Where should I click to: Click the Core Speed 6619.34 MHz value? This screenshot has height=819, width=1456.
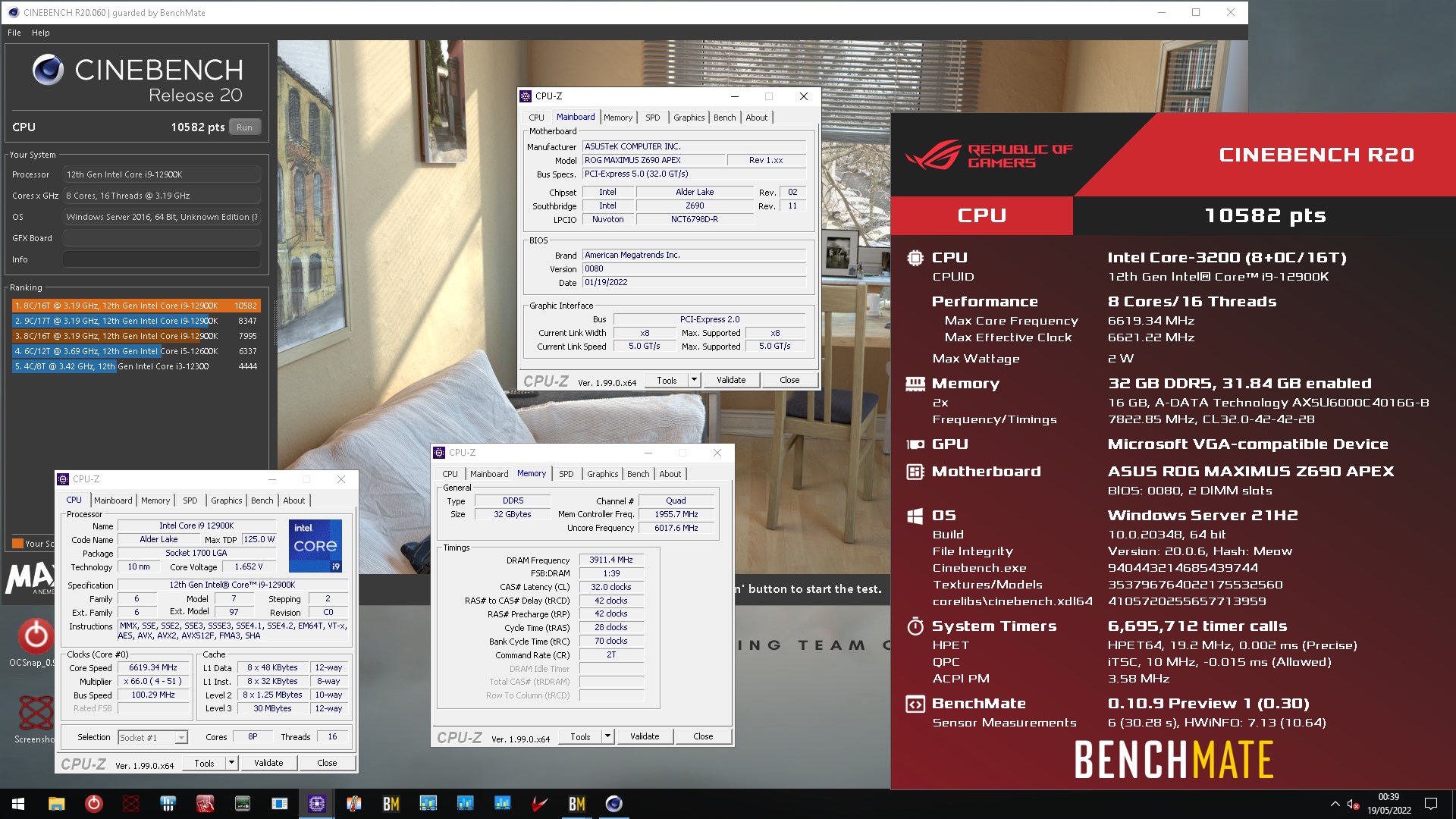(153, 668)
